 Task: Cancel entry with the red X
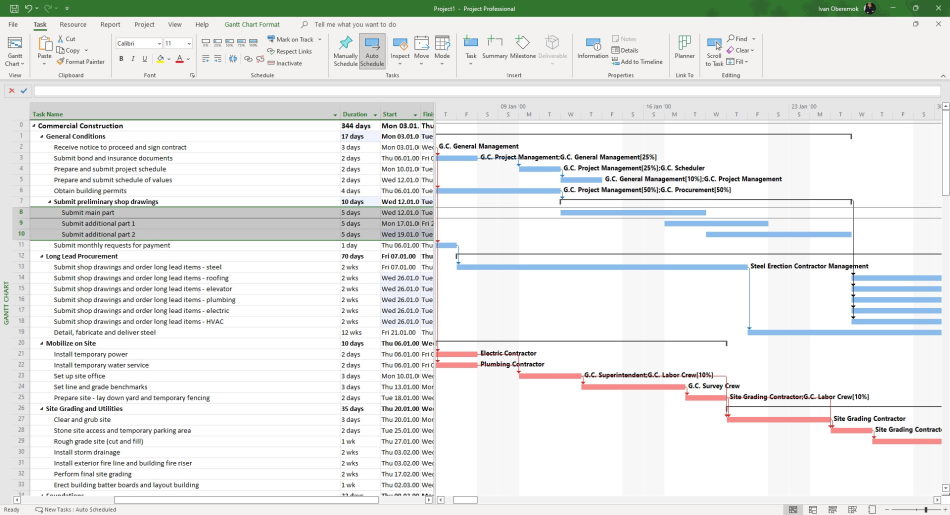[x=12, y=90]
